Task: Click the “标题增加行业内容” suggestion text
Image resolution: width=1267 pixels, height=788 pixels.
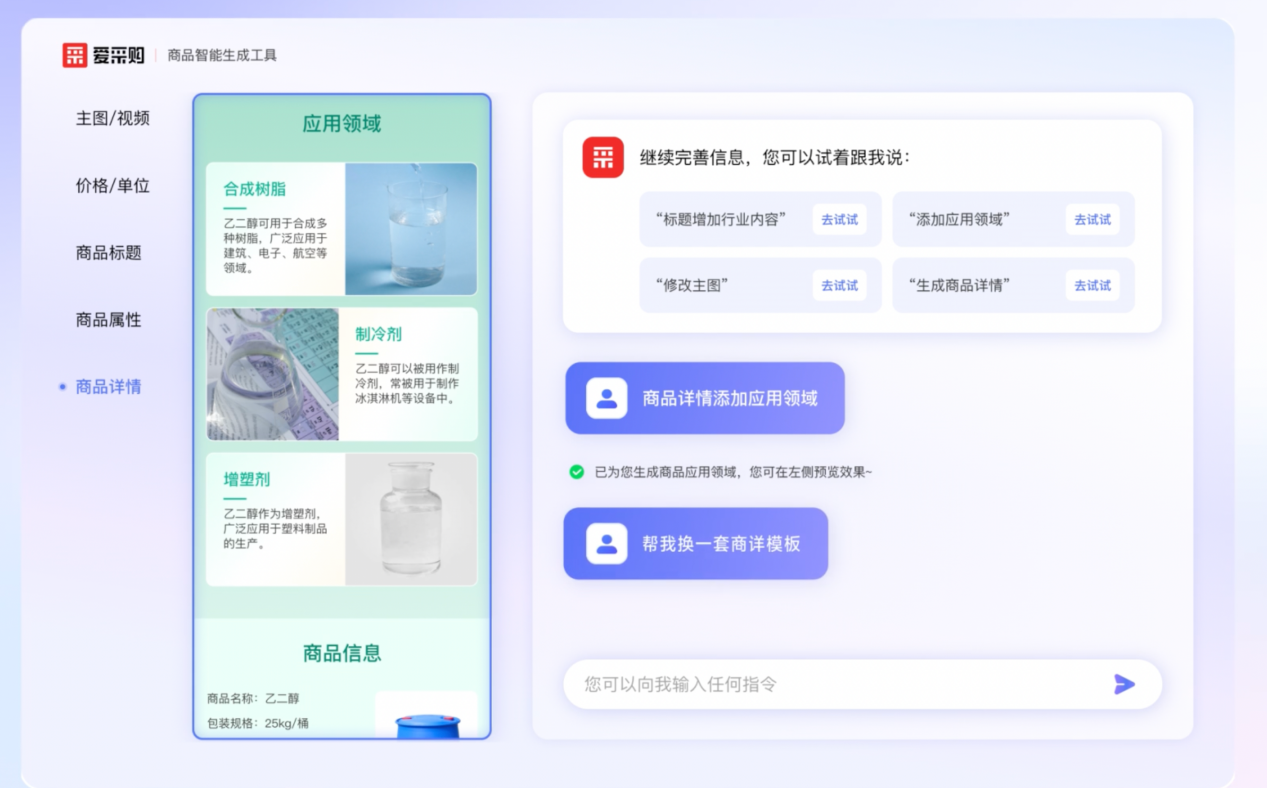Action: pyautogui.click(x=720, y=220)
